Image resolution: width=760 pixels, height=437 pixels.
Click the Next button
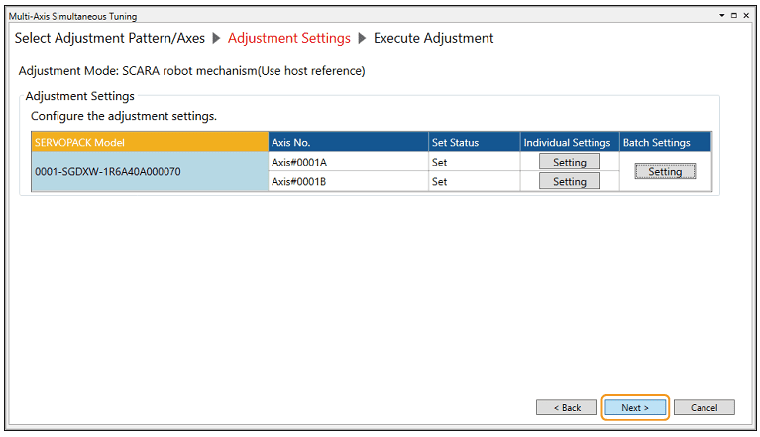[634, 407]
